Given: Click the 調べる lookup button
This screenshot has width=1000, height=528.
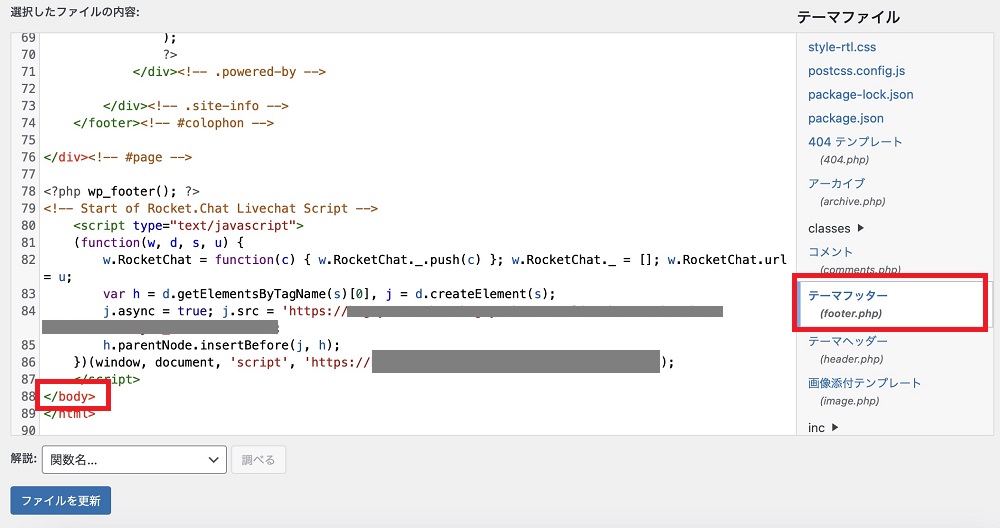Looking at the screenshot, I should pyautogui.click(x=259, y=460).
